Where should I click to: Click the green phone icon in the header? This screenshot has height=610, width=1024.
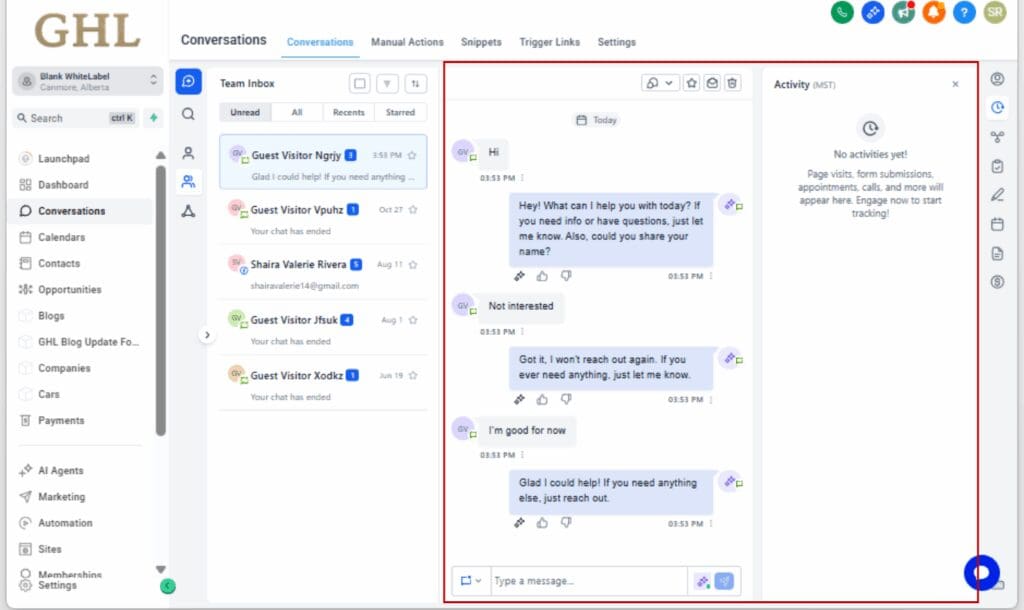click(x=842, y=15)
